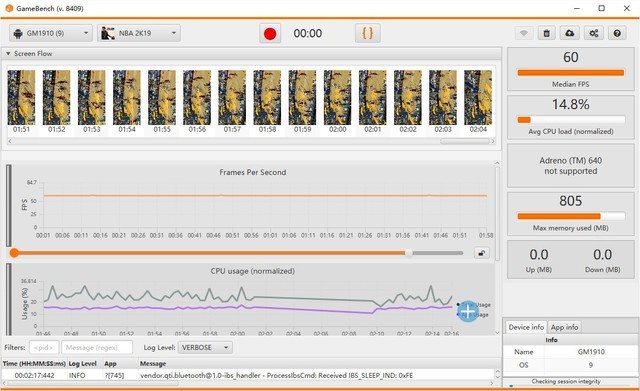Click the Wi-Fi connection icon
The height and width of the screenshot is (391, 640).
[x=524, y=33]
